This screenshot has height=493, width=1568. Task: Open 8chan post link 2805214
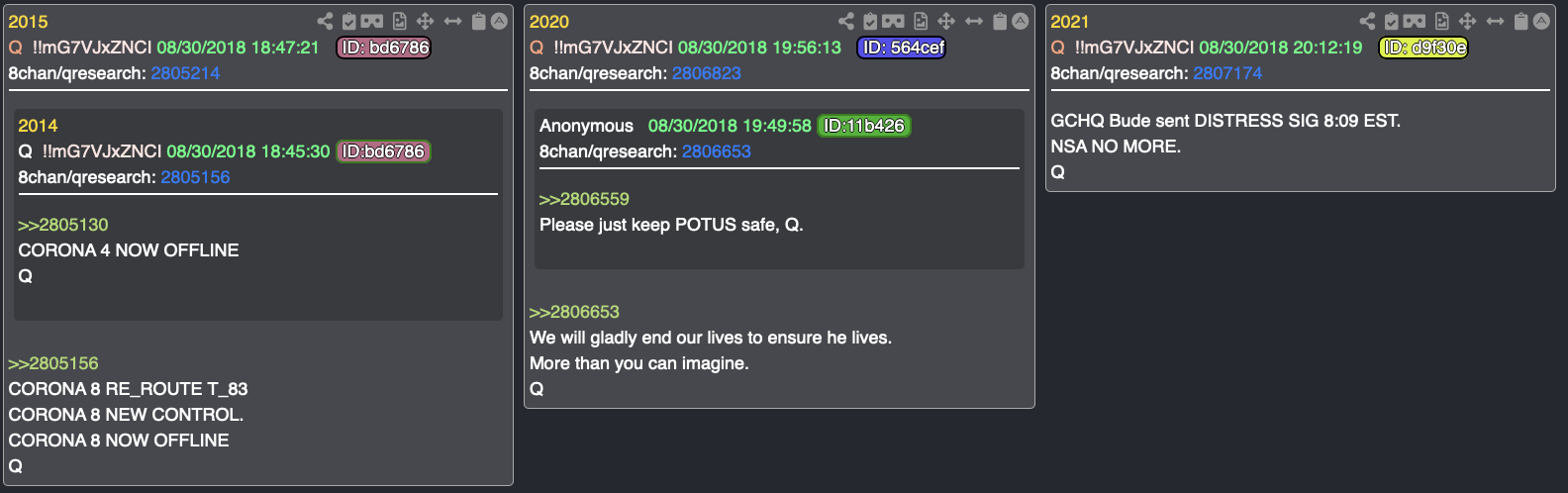pyautogui.click(x=185, y=73)
